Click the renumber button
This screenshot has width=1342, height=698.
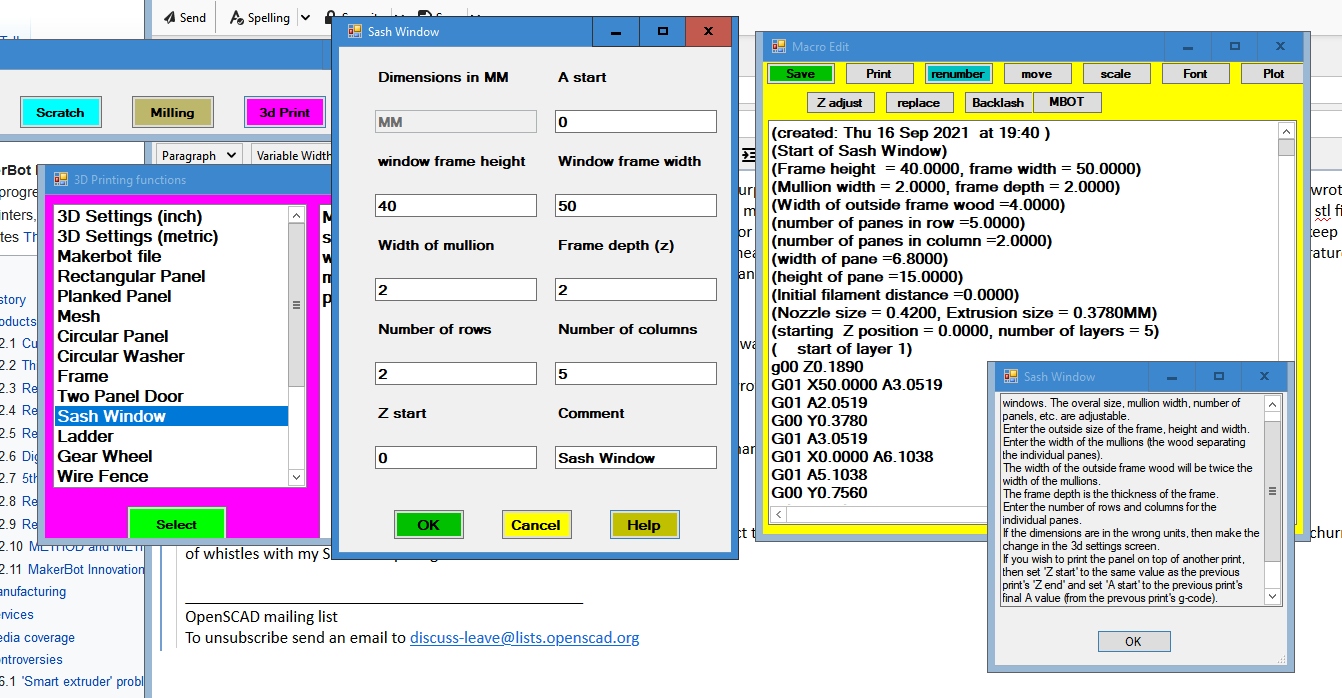tap(957, 74)
